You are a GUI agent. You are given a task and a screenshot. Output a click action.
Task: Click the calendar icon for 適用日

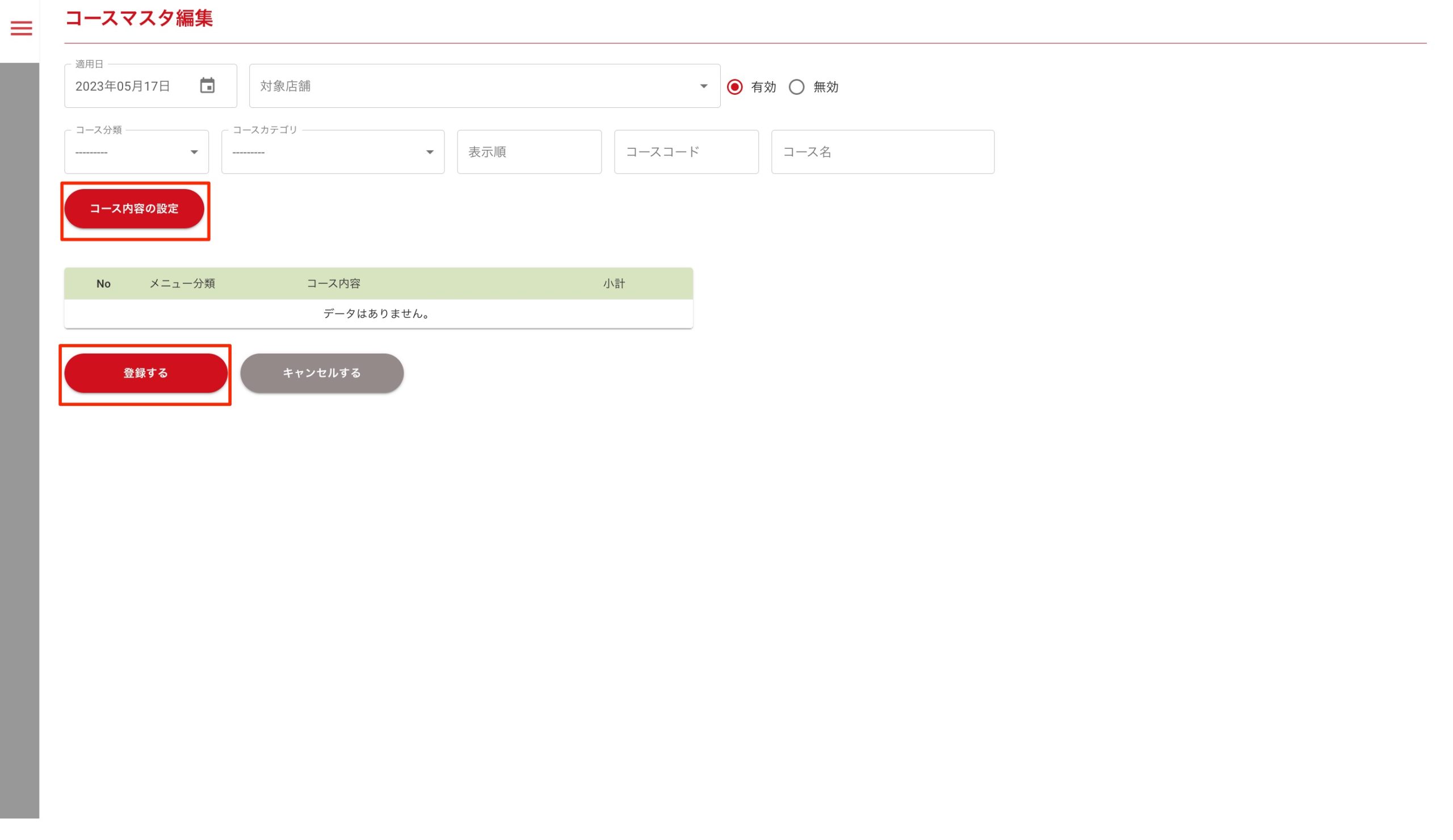coord(207,86)
